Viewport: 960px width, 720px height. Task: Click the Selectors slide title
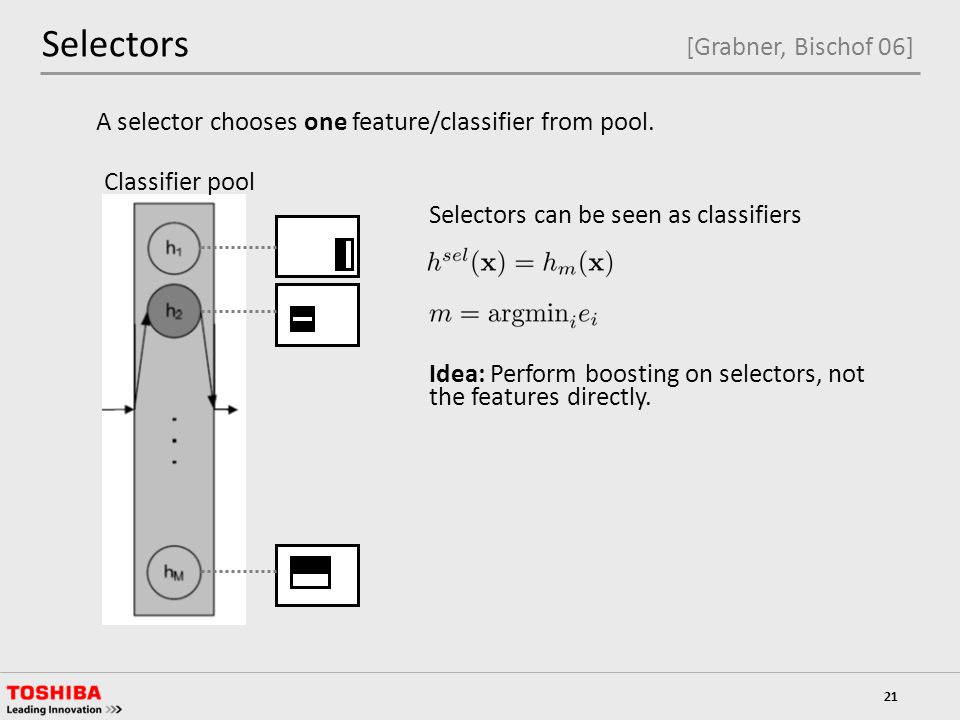[115, 44]
